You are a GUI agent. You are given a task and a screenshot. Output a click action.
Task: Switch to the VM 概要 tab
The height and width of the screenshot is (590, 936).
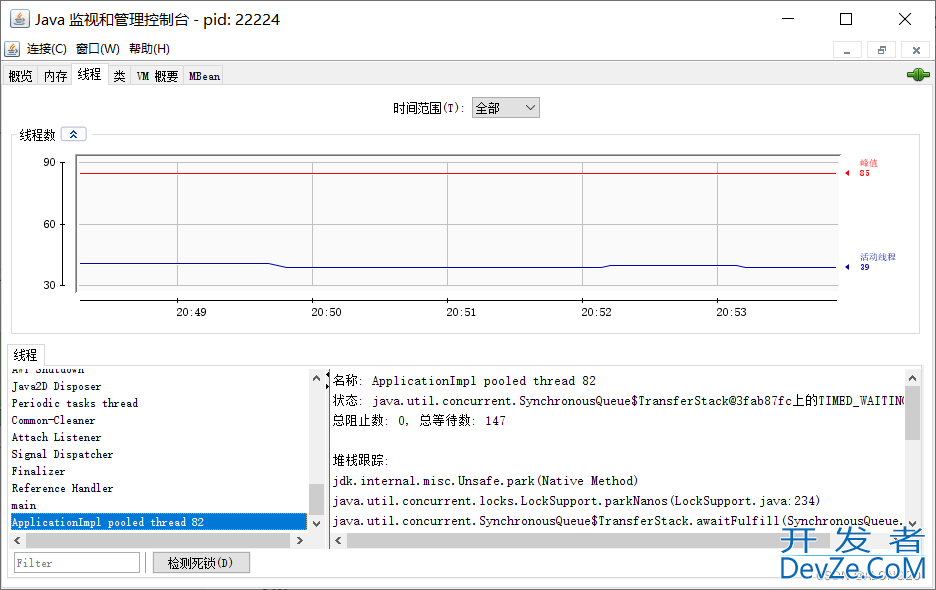(x=157, y=76)
